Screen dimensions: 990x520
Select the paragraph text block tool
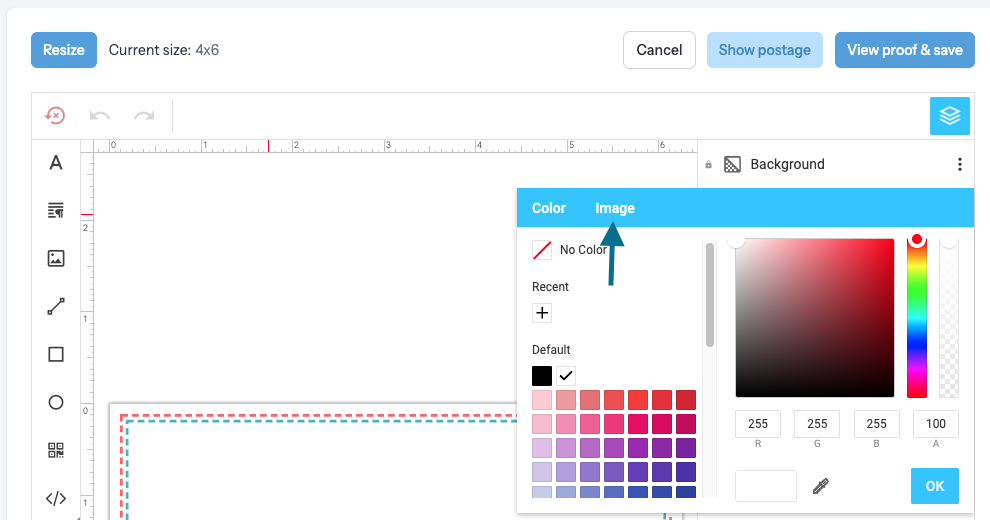(x=56, y=210)
